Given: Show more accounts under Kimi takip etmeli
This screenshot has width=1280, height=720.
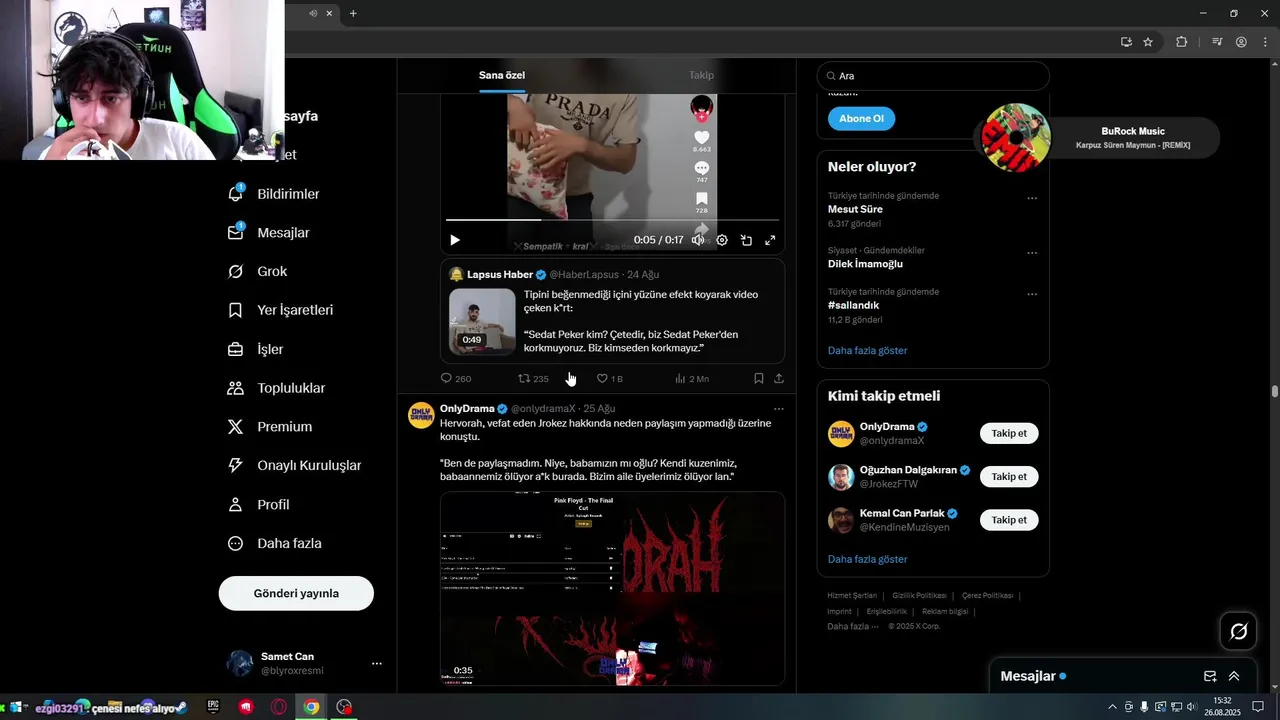Looking at the screenshot, I should tap(867, 559).
